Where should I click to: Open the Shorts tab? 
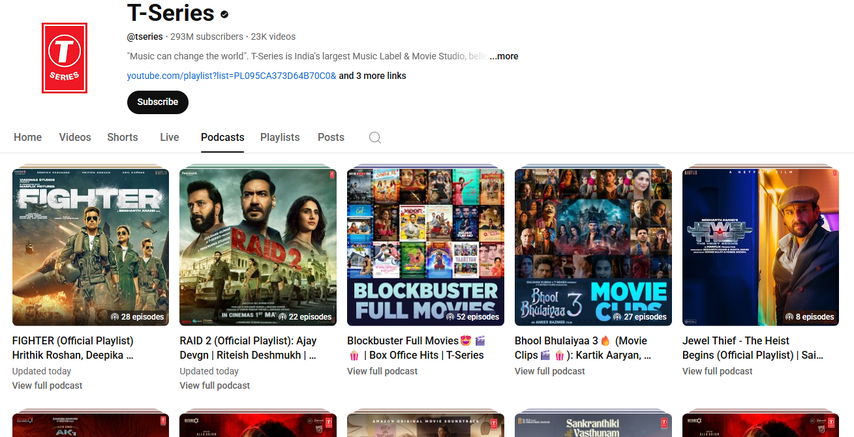123,137
